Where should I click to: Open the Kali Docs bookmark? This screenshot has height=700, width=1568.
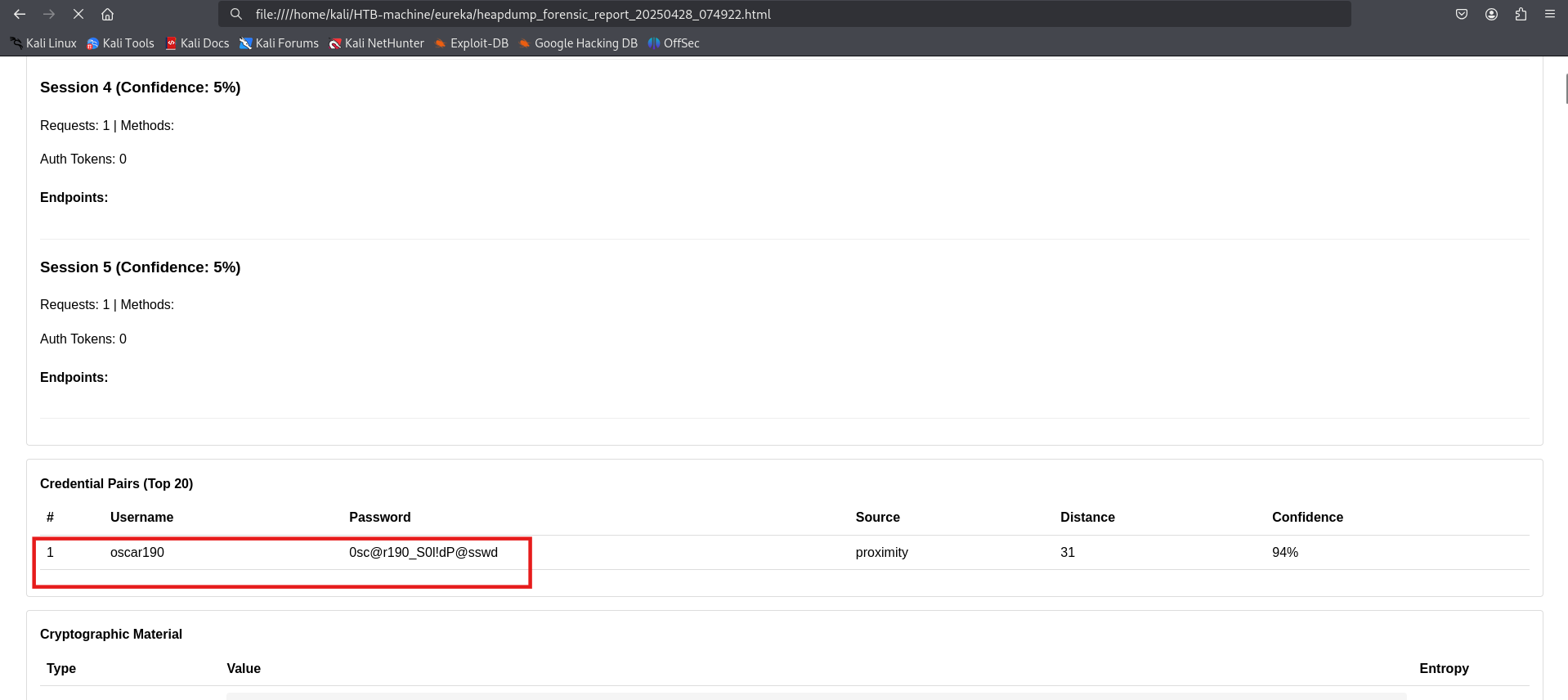coord(197,43)
